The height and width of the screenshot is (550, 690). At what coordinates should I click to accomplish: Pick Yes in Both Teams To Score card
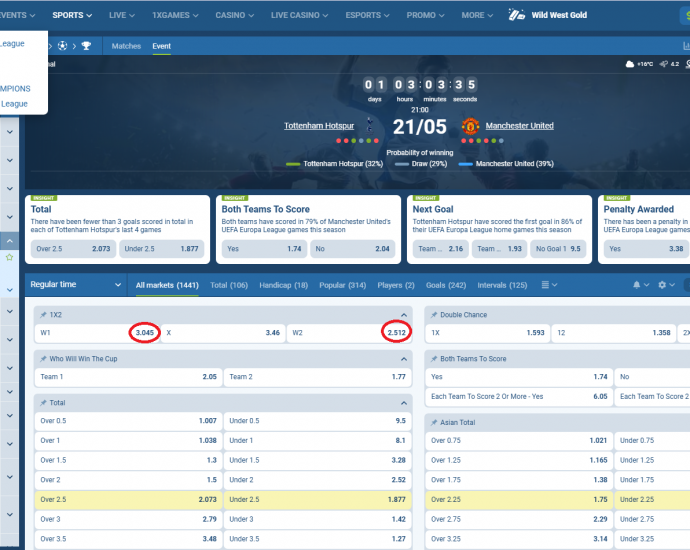tap(264, 249)
